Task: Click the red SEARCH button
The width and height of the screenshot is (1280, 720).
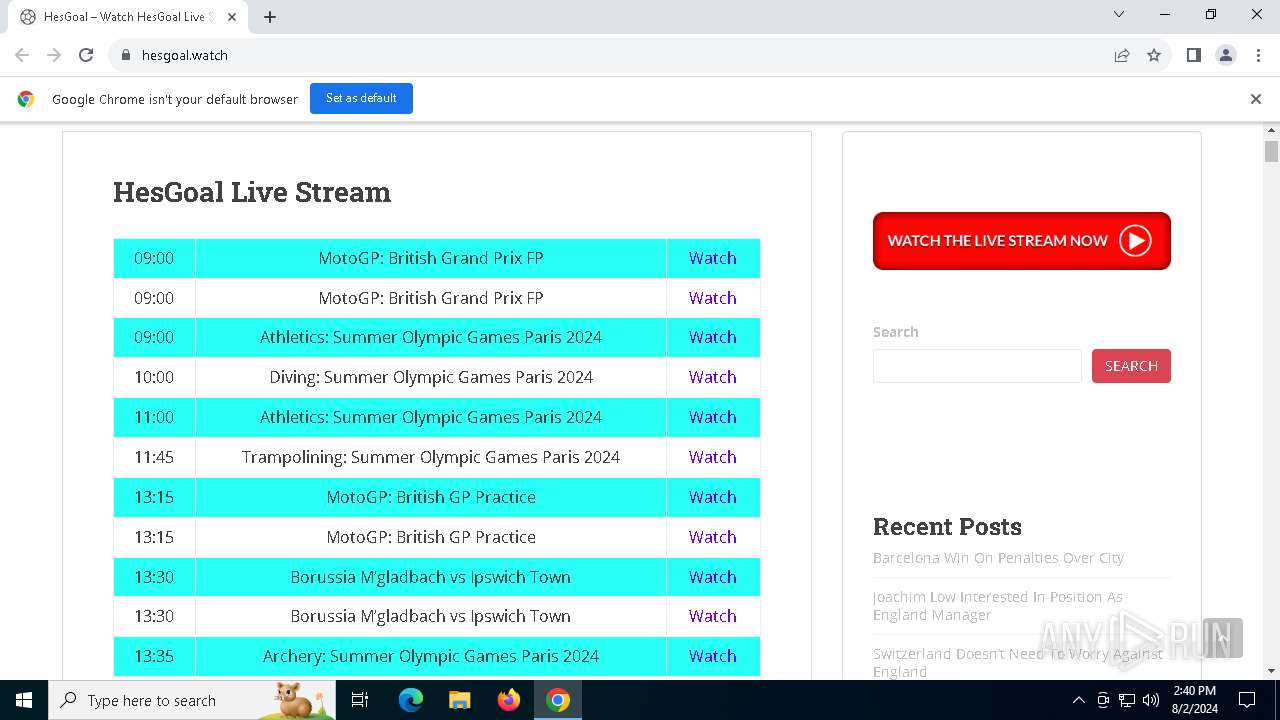Action: [x=1131, y=366]
